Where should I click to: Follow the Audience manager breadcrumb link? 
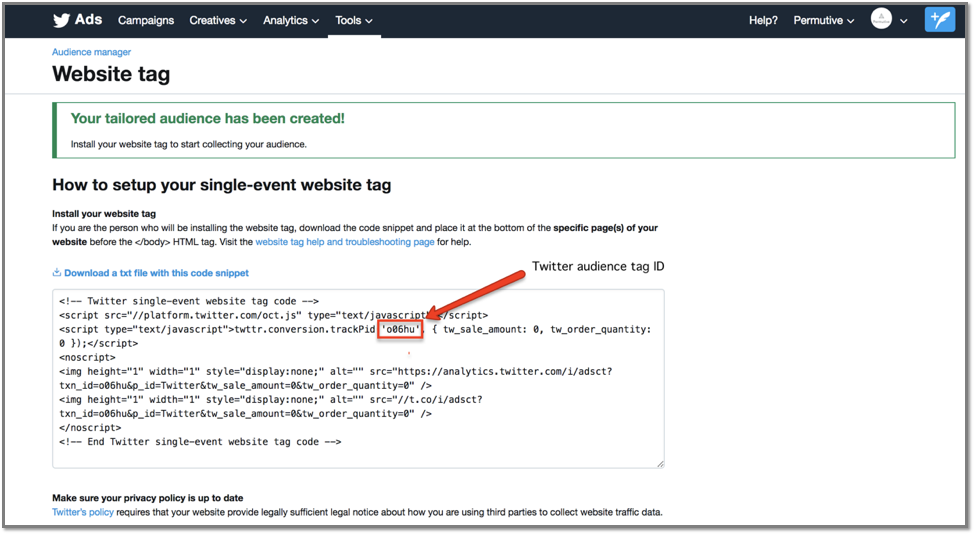tap(91, 52)
